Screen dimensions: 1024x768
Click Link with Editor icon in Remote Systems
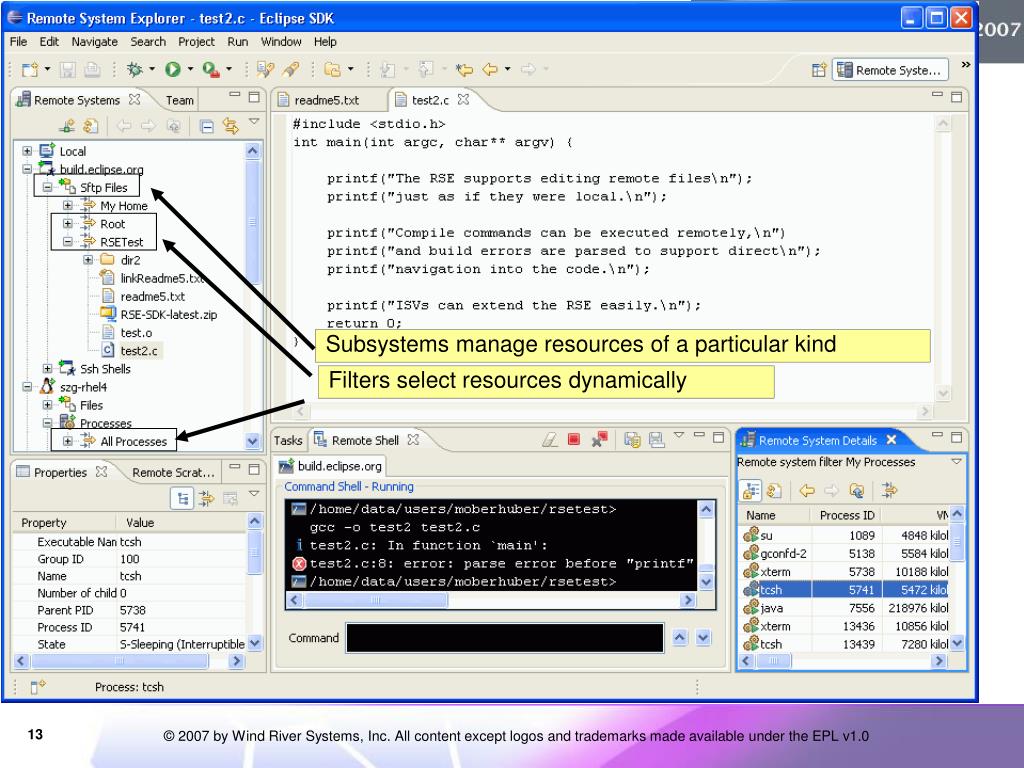point(231,125)
